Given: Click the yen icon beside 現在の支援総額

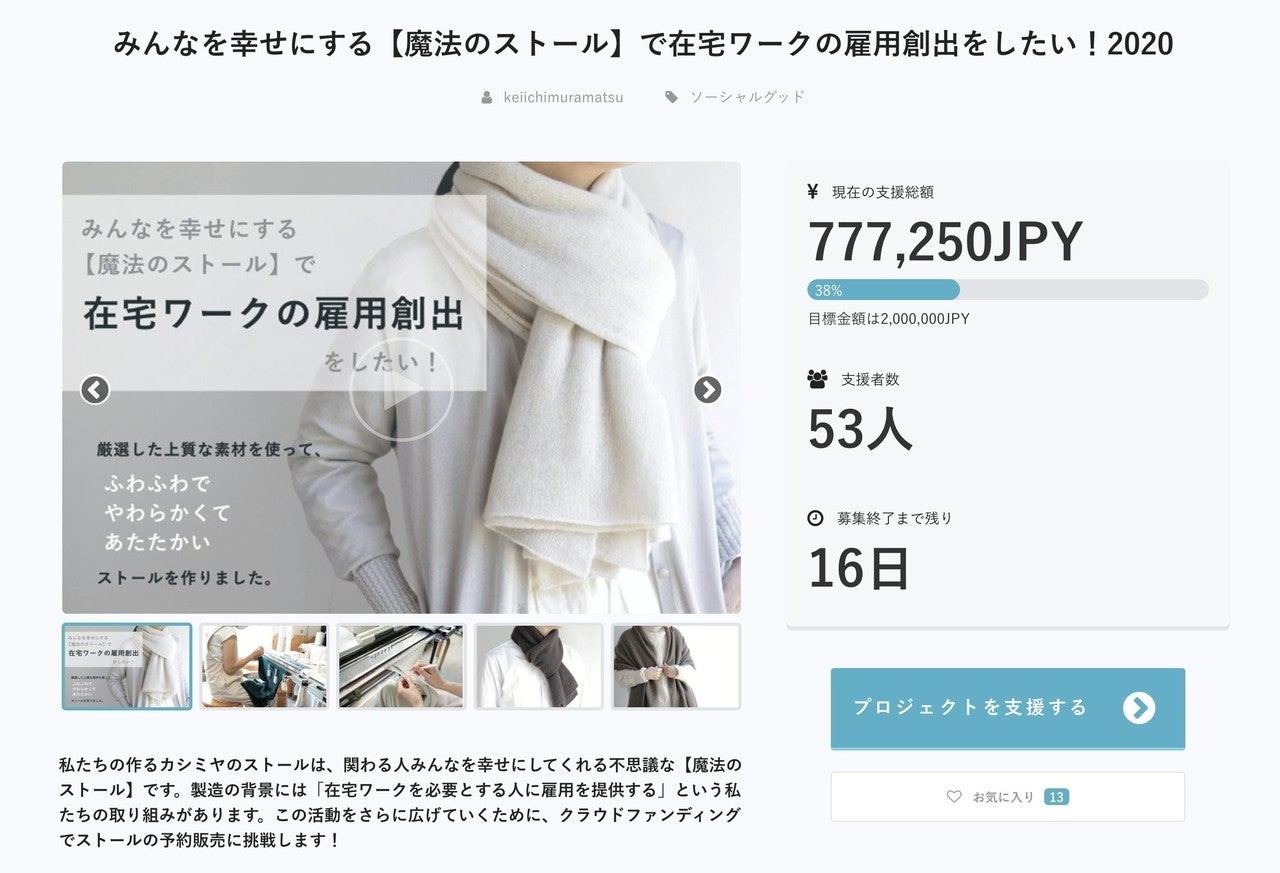Looking at the screenshot, I should pyautogui.click(x=812, y=191).
